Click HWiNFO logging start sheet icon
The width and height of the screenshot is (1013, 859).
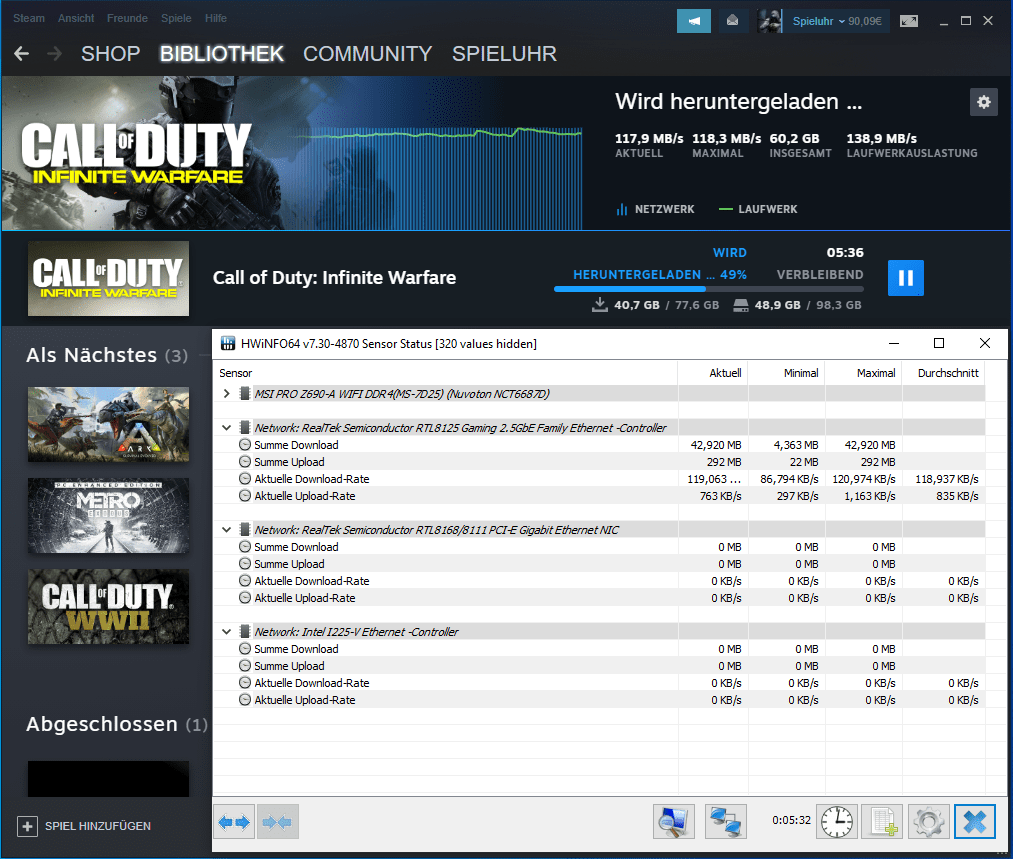(883, 822)
